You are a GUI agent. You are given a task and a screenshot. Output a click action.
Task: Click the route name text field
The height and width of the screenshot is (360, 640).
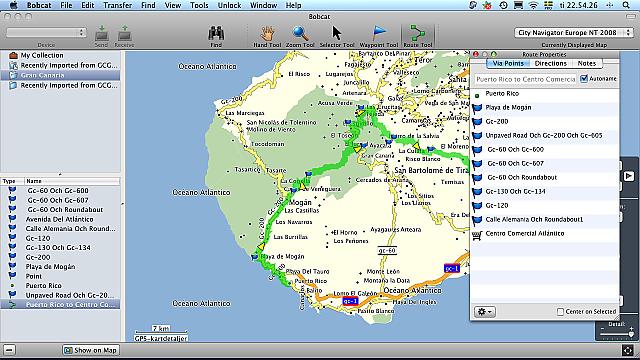525,79
